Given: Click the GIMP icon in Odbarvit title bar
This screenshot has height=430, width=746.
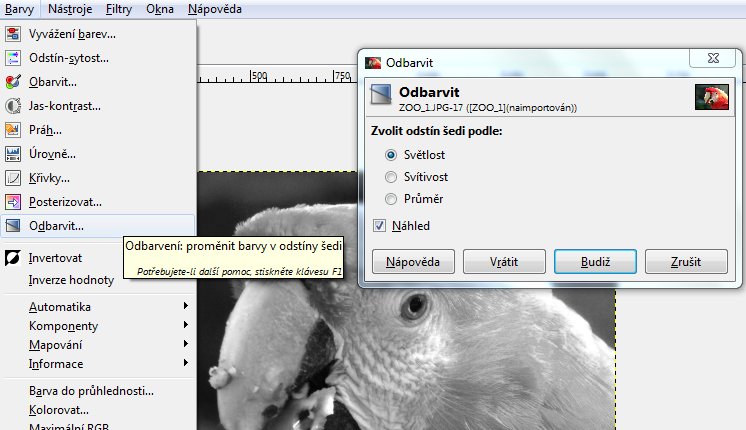Looking at the screenshot, I should pyautogui.click(x=373, y=63).
